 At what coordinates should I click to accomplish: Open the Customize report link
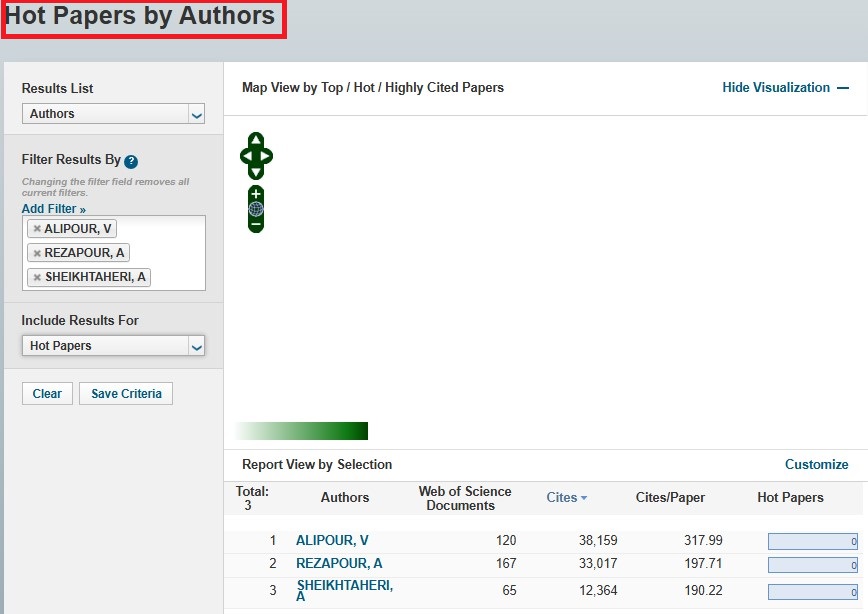(816, 464)
